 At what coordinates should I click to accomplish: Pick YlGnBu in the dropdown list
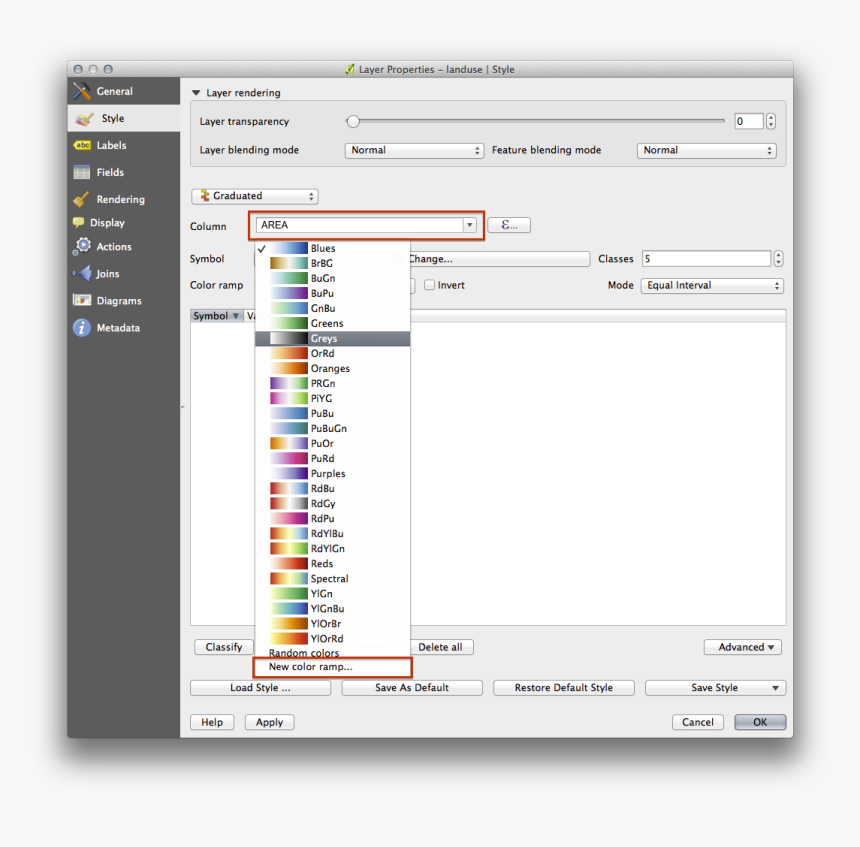(332, 608)
